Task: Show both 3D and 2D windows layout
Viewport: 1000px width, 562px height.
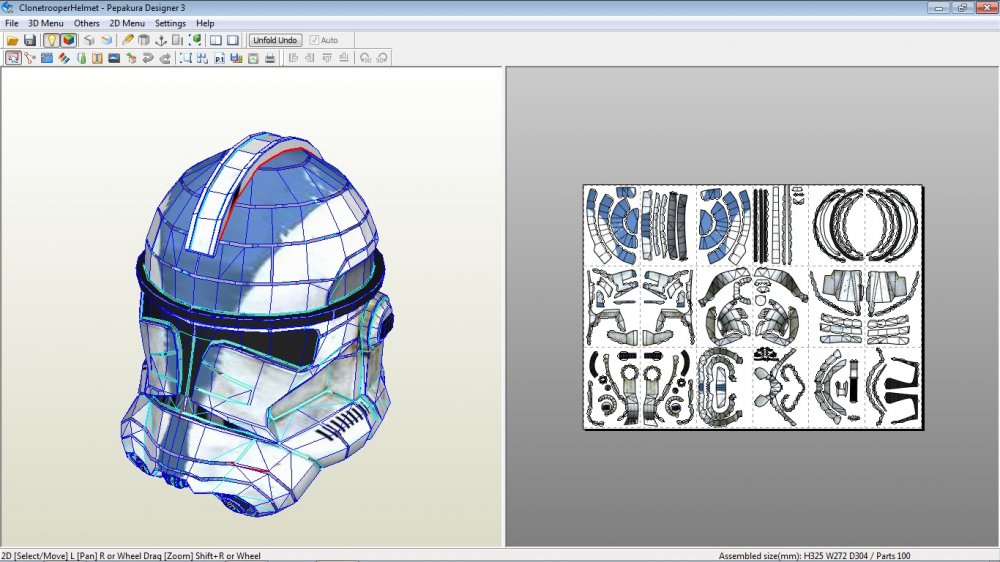Action: 216,40
